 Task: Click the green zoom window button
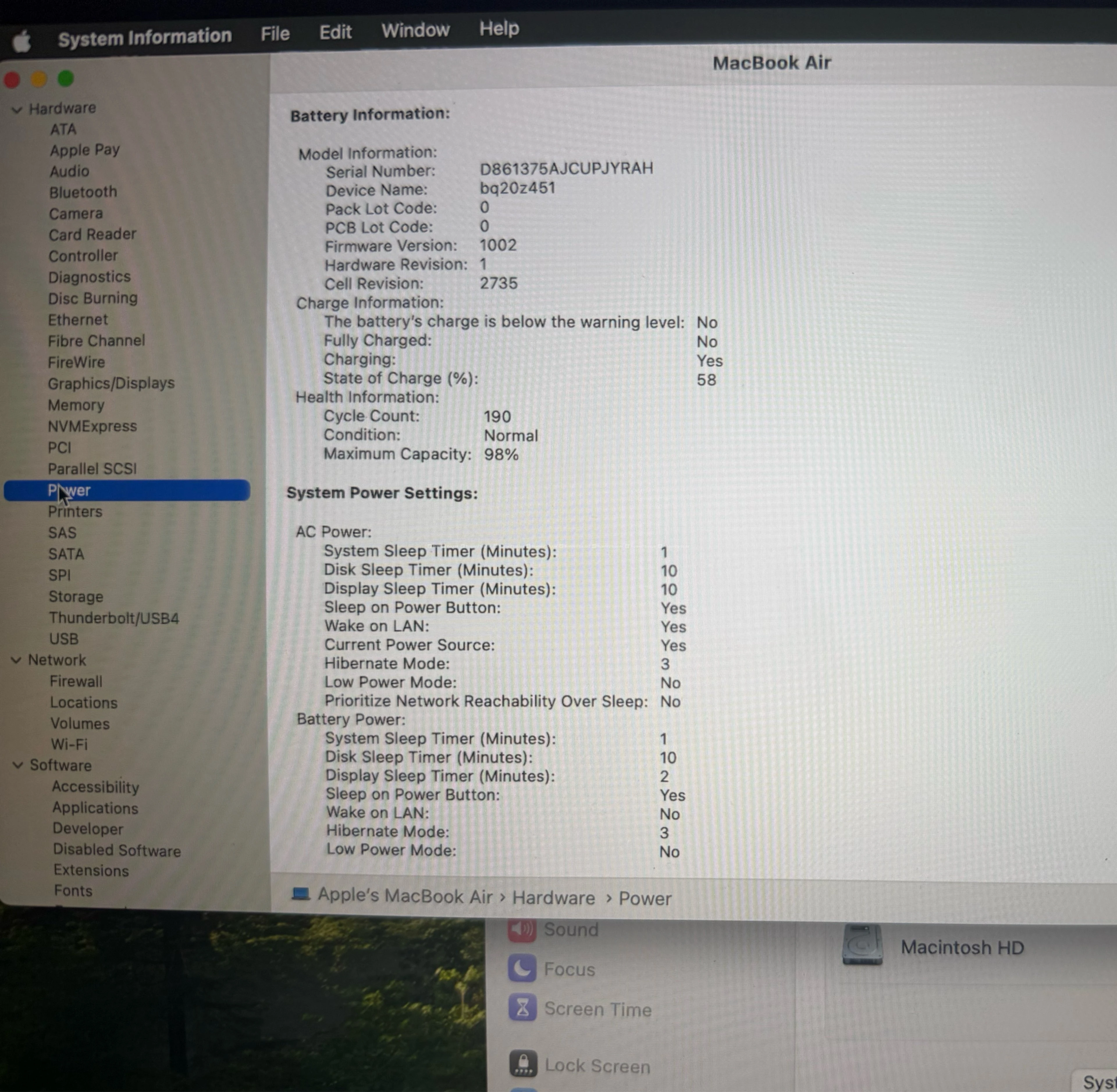(66, 79)
